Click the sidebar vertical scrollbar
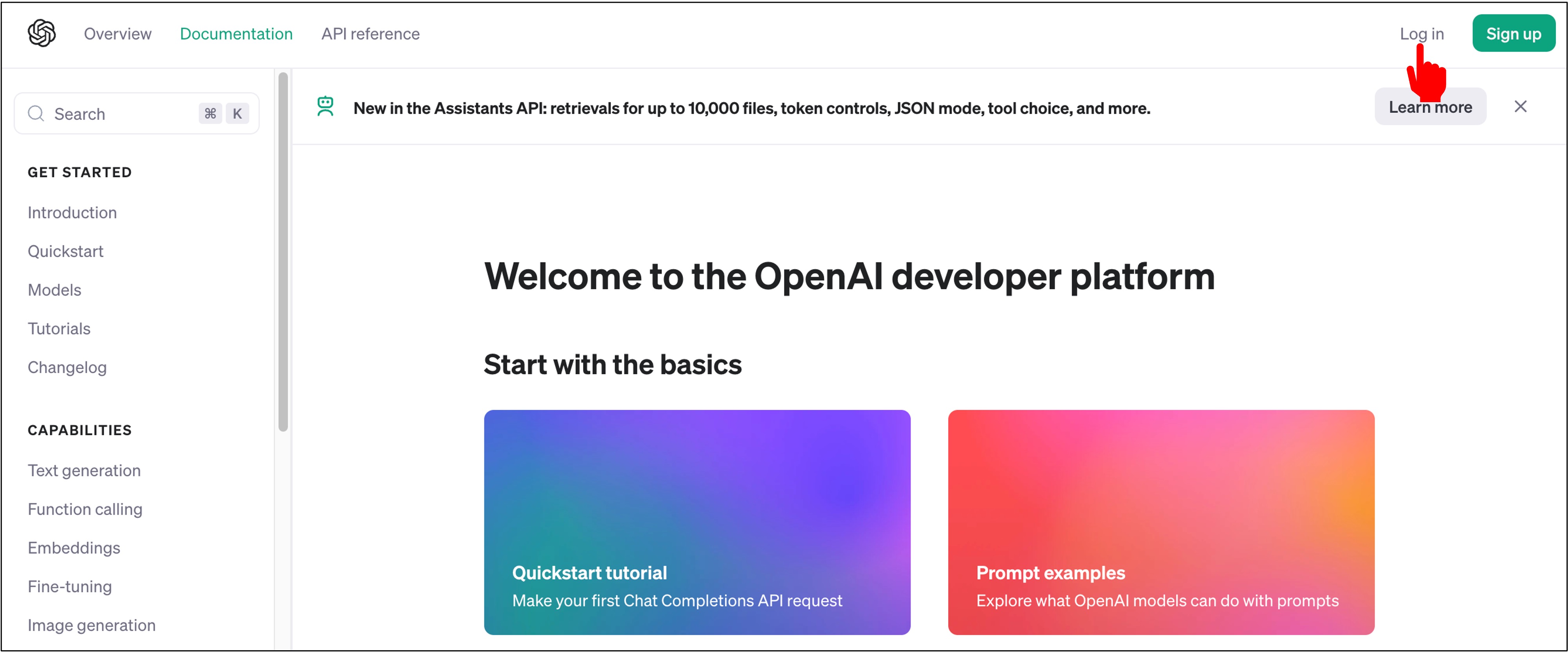The image size is (1568, 653). tap(282, 251)
